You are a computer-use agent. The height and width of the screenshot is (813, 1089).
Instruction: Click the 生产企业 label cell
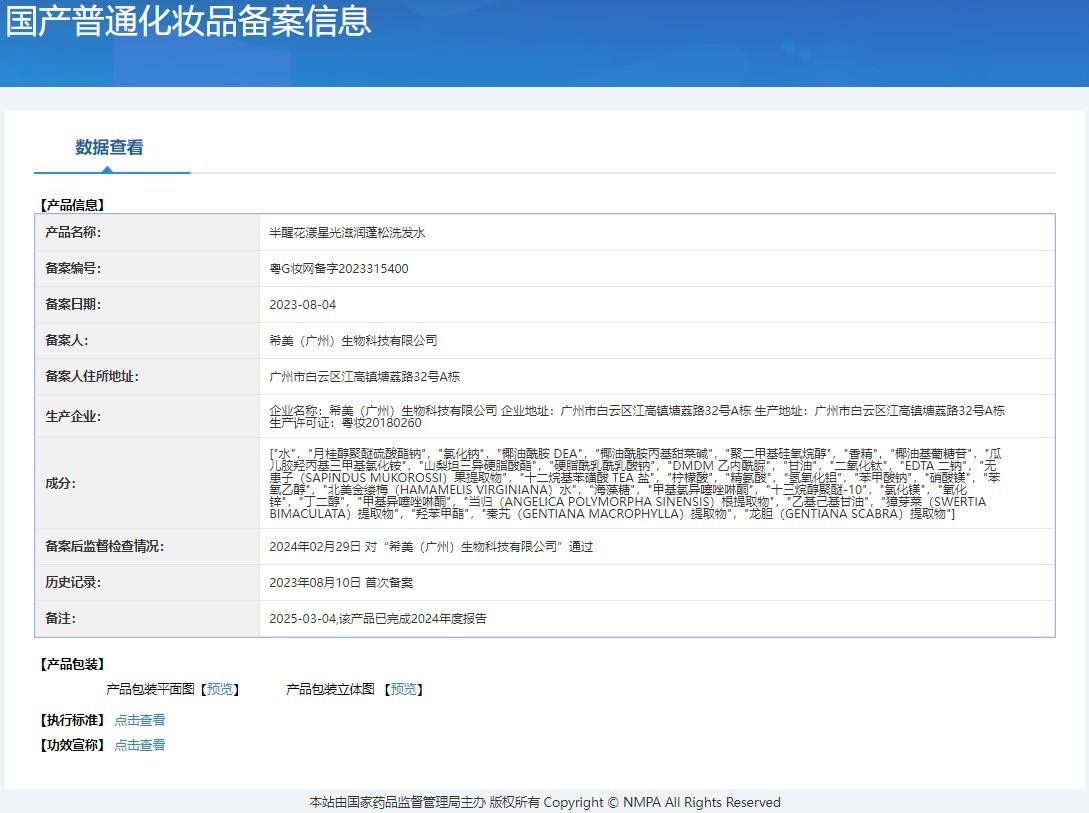click(x=147, y=417)
